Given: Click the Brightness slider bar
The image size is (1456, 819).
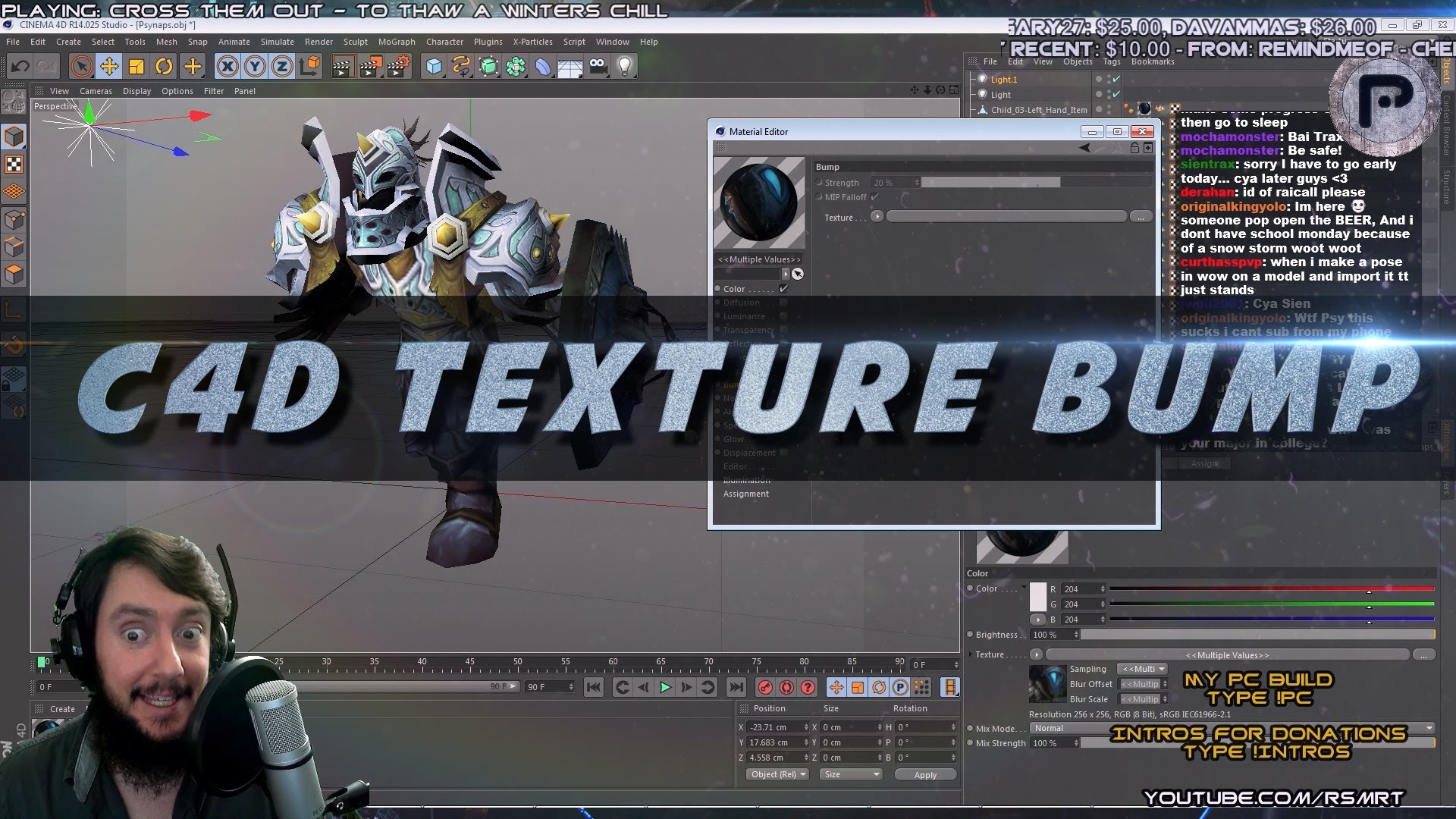Looking at the screenshot, I should click(x=1257, y=635).
